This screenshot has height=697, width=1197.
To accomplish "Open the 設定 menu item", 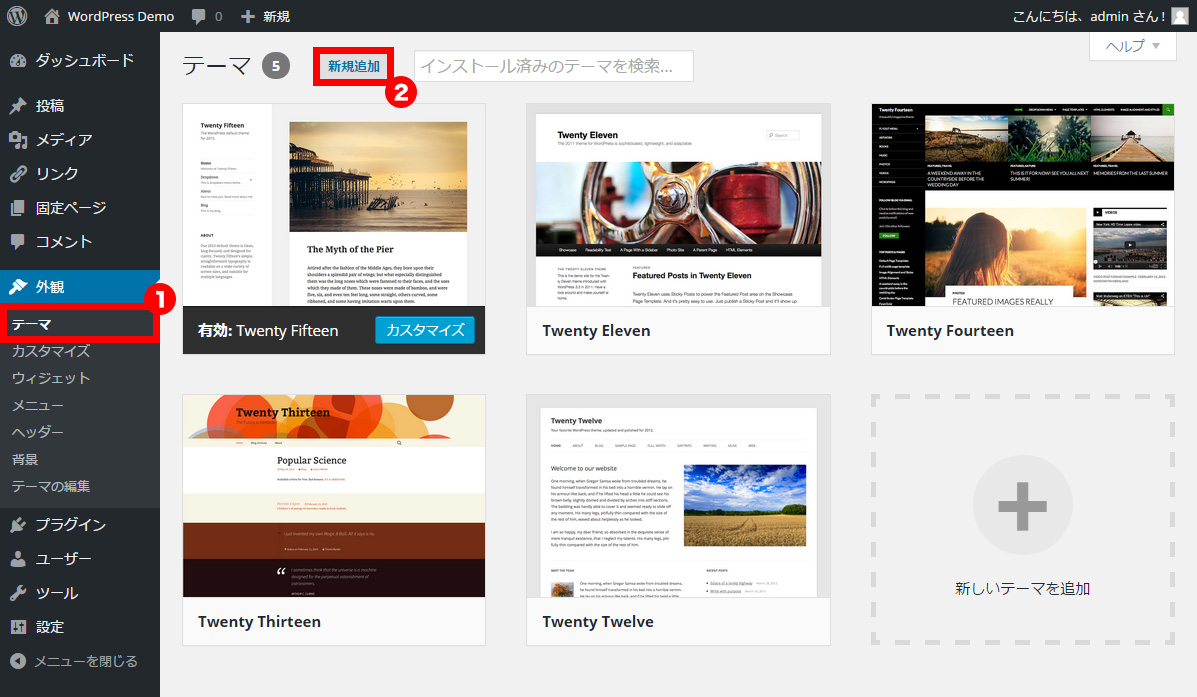I will 79,627.
